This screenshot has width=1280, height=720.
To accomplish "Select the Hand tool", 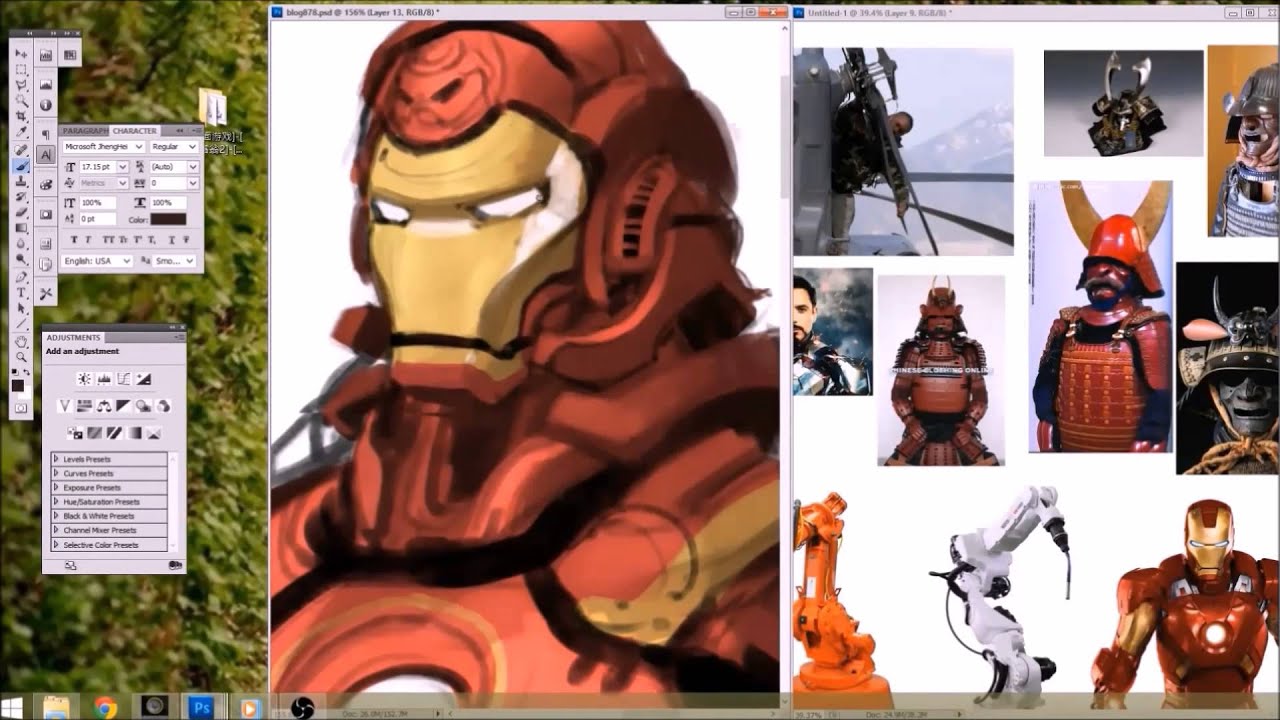I will click(x=21, y=342).
